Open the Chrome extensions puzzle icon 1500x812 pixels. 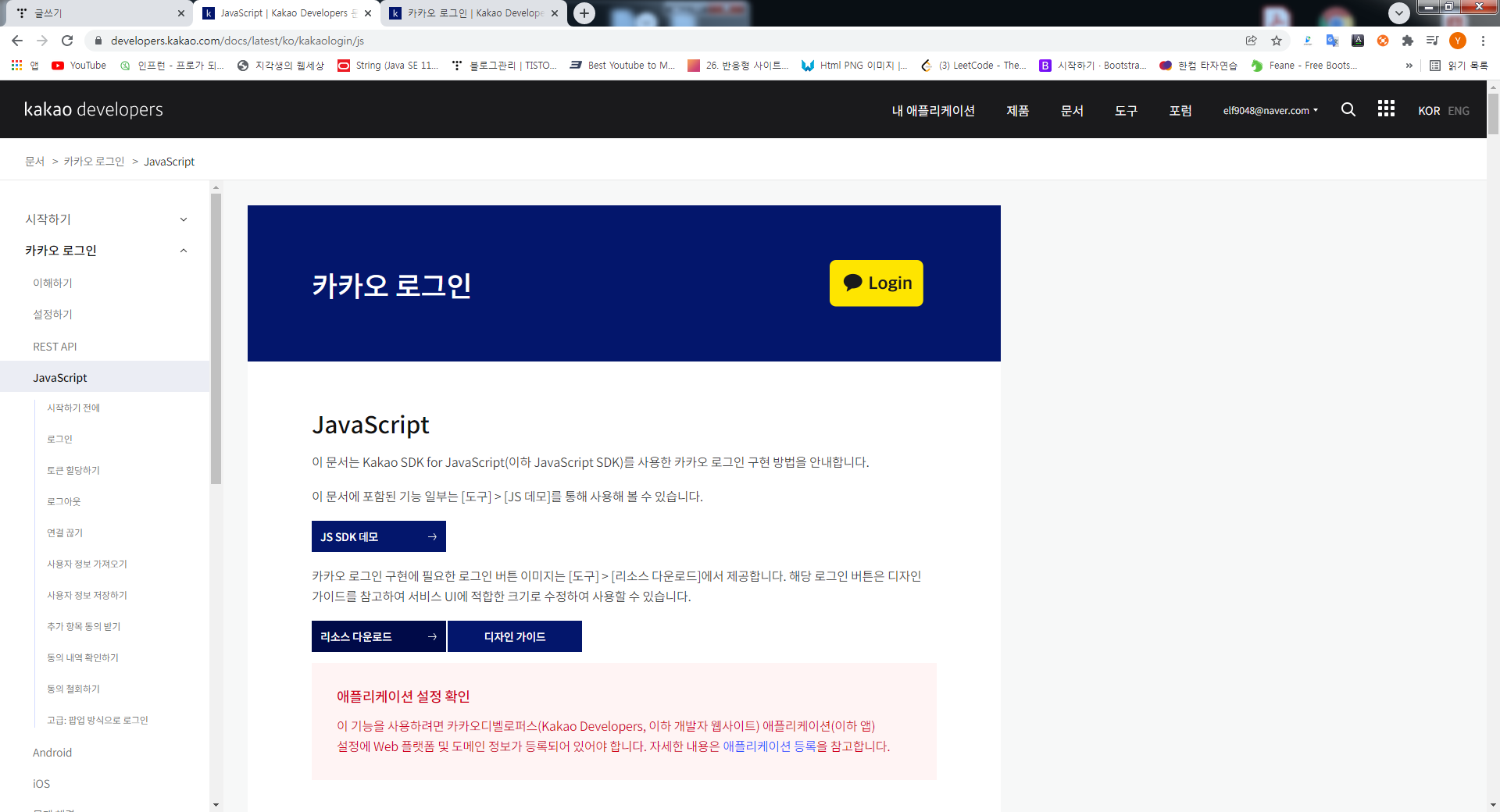(1408, 41)
